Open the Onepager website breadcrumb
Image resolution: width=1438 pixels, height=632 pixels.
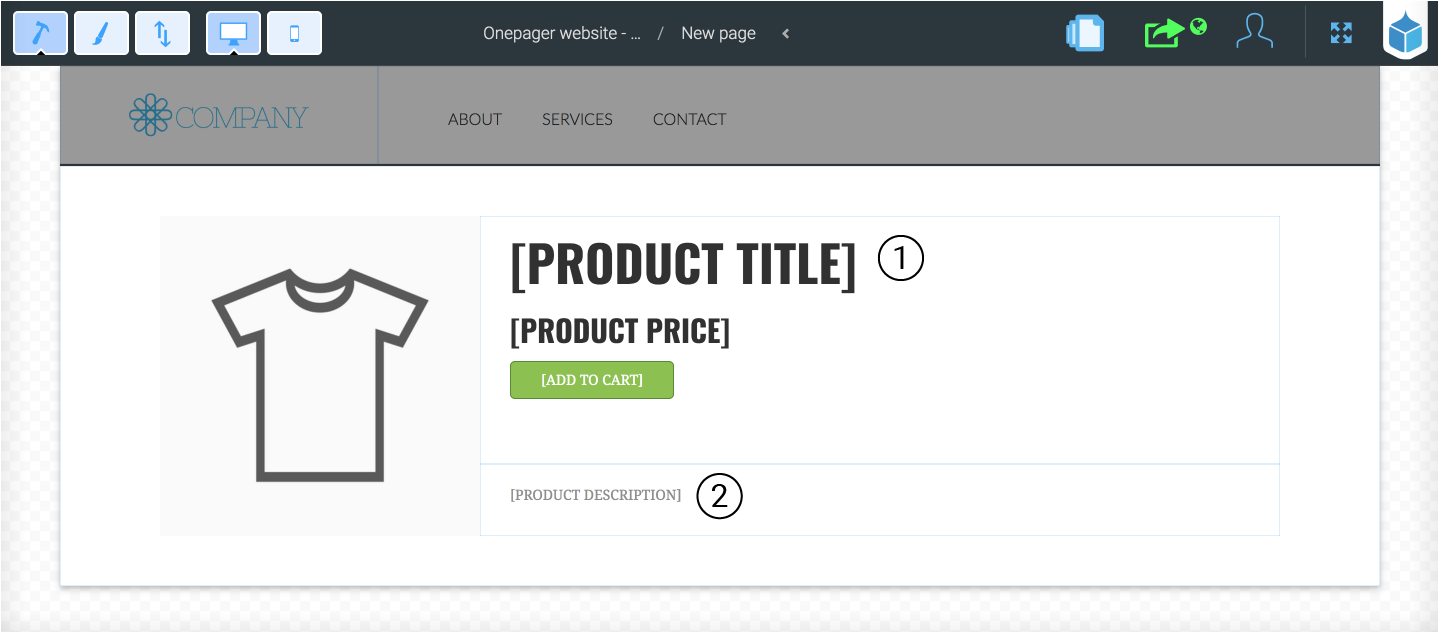point(562,33)
